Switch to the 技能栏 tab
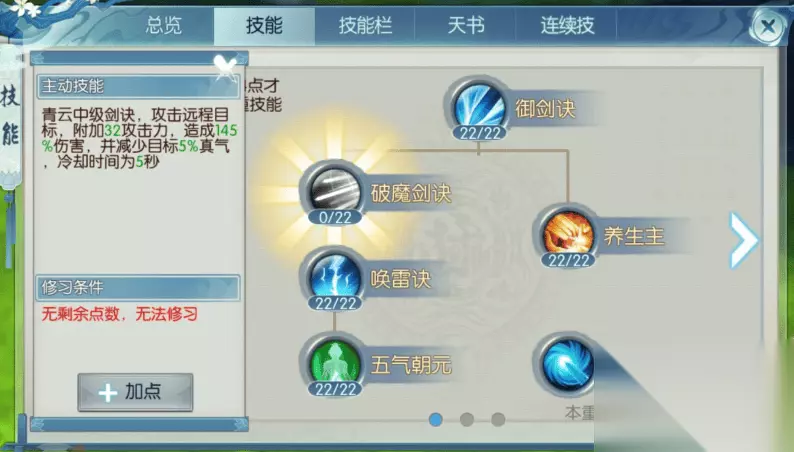This screenshot has height=452, width=794. click(365, 25)
